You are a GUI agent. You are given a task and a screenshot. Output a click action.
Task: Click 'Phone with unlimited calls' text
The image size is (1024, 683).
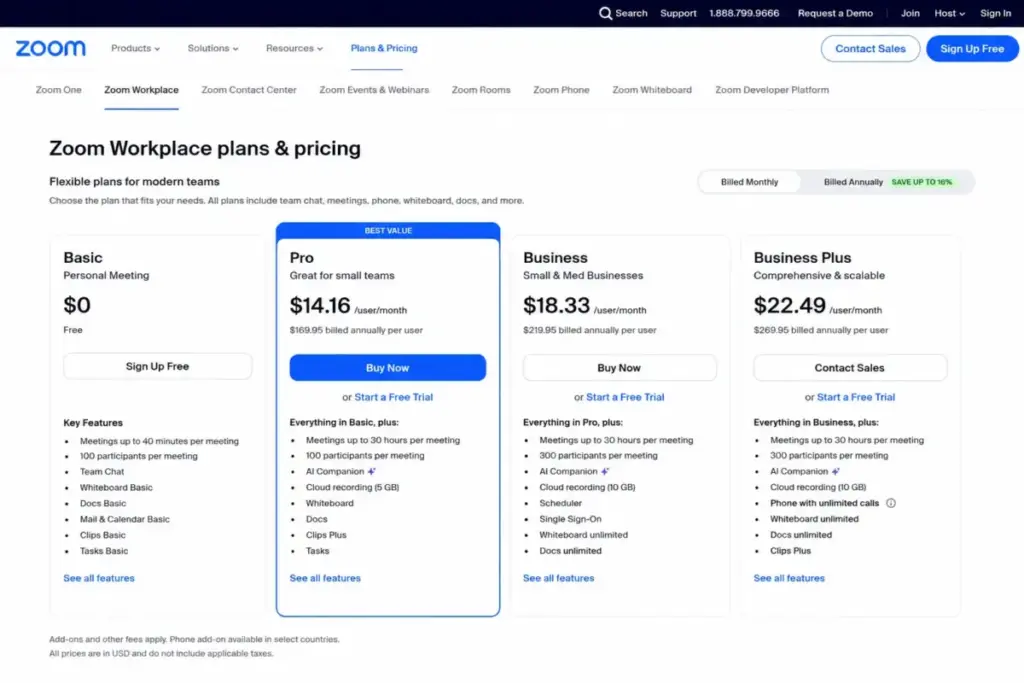[x=824, y=503]
